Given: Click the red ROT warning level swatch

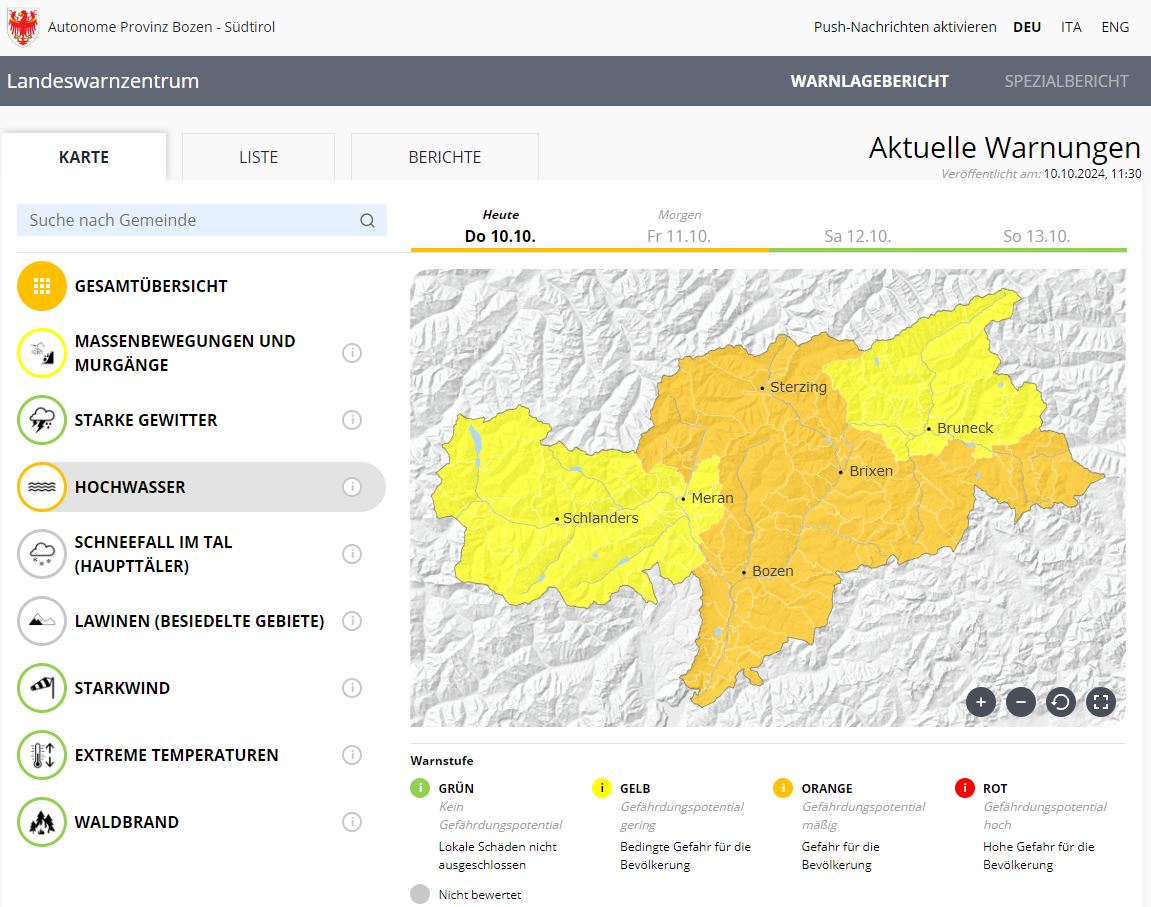Looking at the screenshot, I should (964, 788).
